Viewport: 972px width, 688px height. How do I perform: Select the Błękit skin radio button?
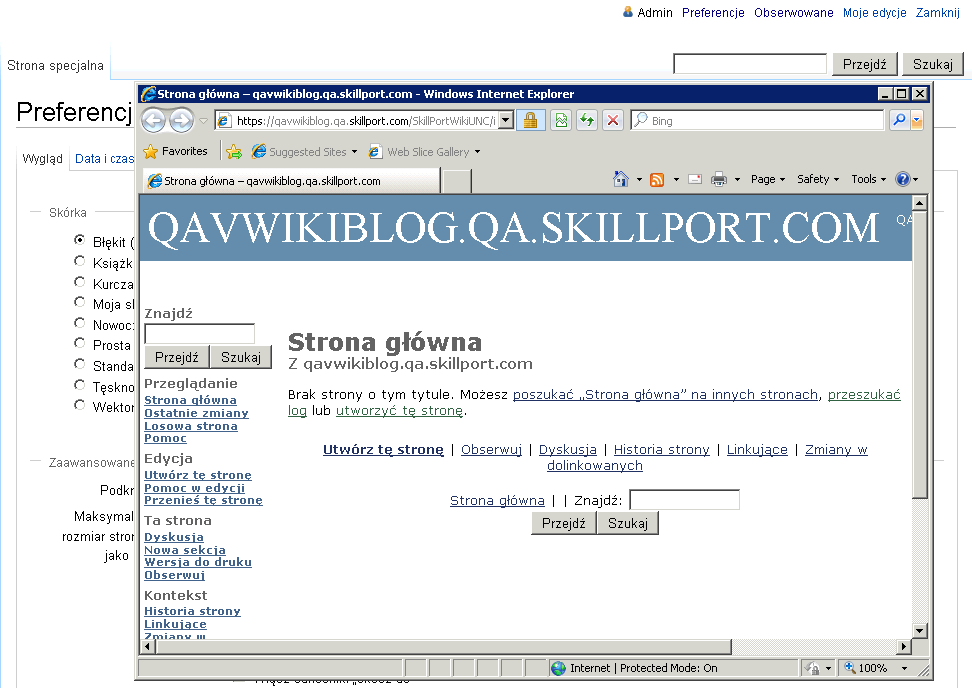click(x=80, y=241)
